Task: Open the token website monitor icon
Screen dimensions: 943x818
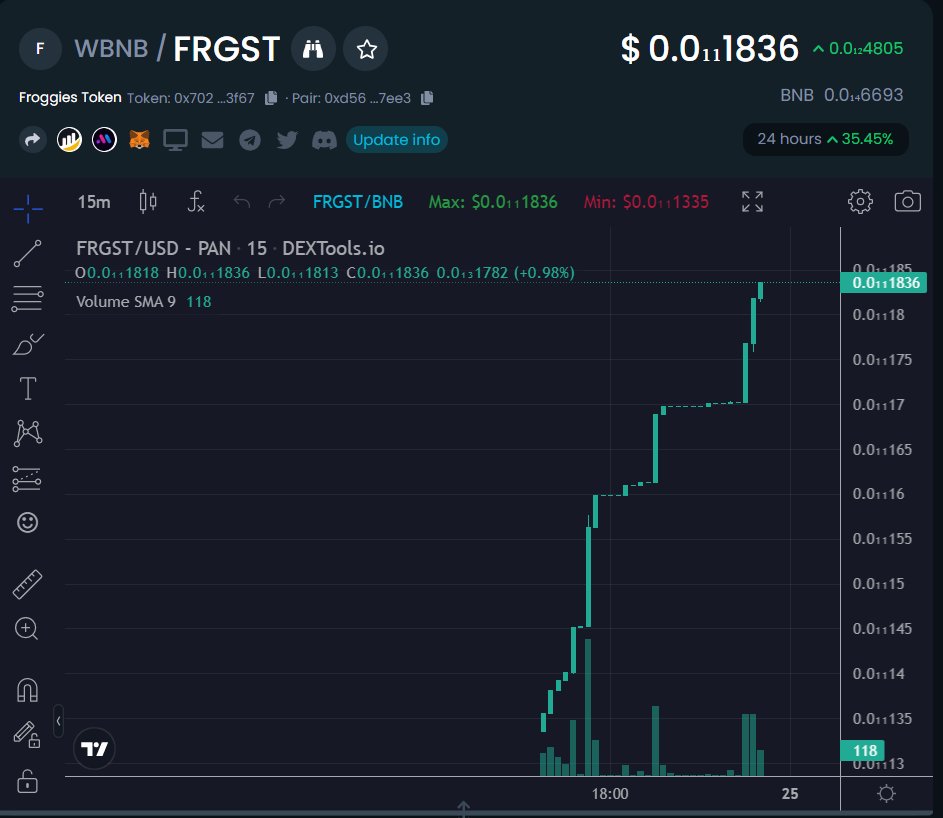Action: (x=175, y=140)
